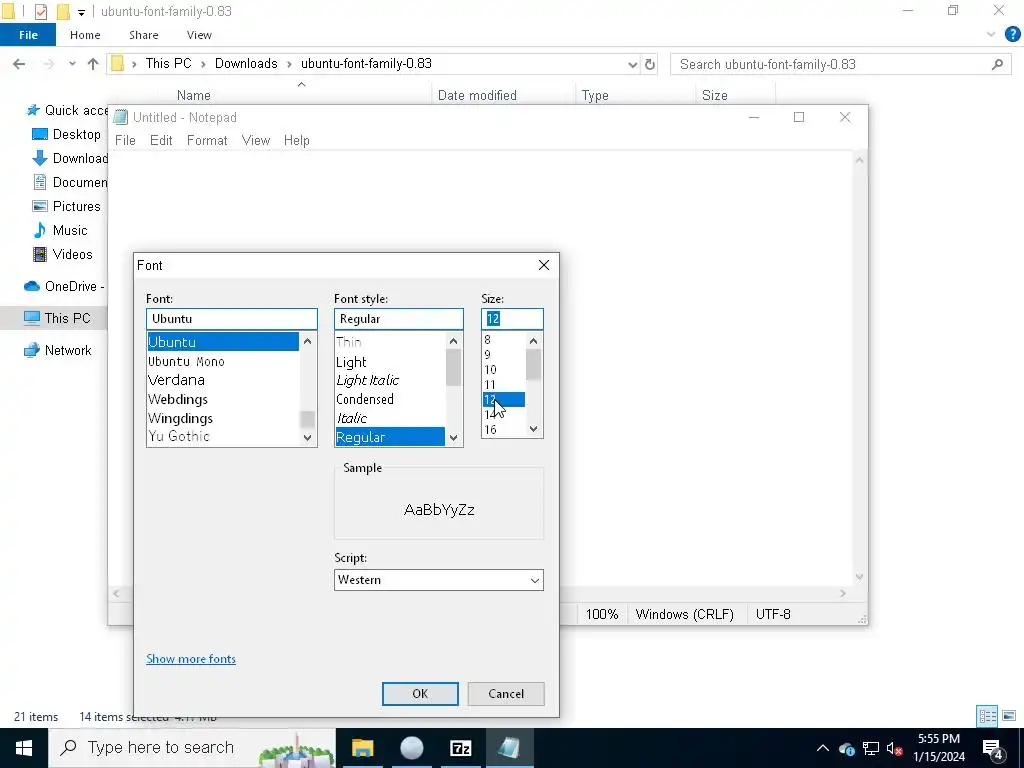Switch to the Share ribbon tab
Screen dimensions: 1024x768
pyautogui.click(x=144, y=35)
